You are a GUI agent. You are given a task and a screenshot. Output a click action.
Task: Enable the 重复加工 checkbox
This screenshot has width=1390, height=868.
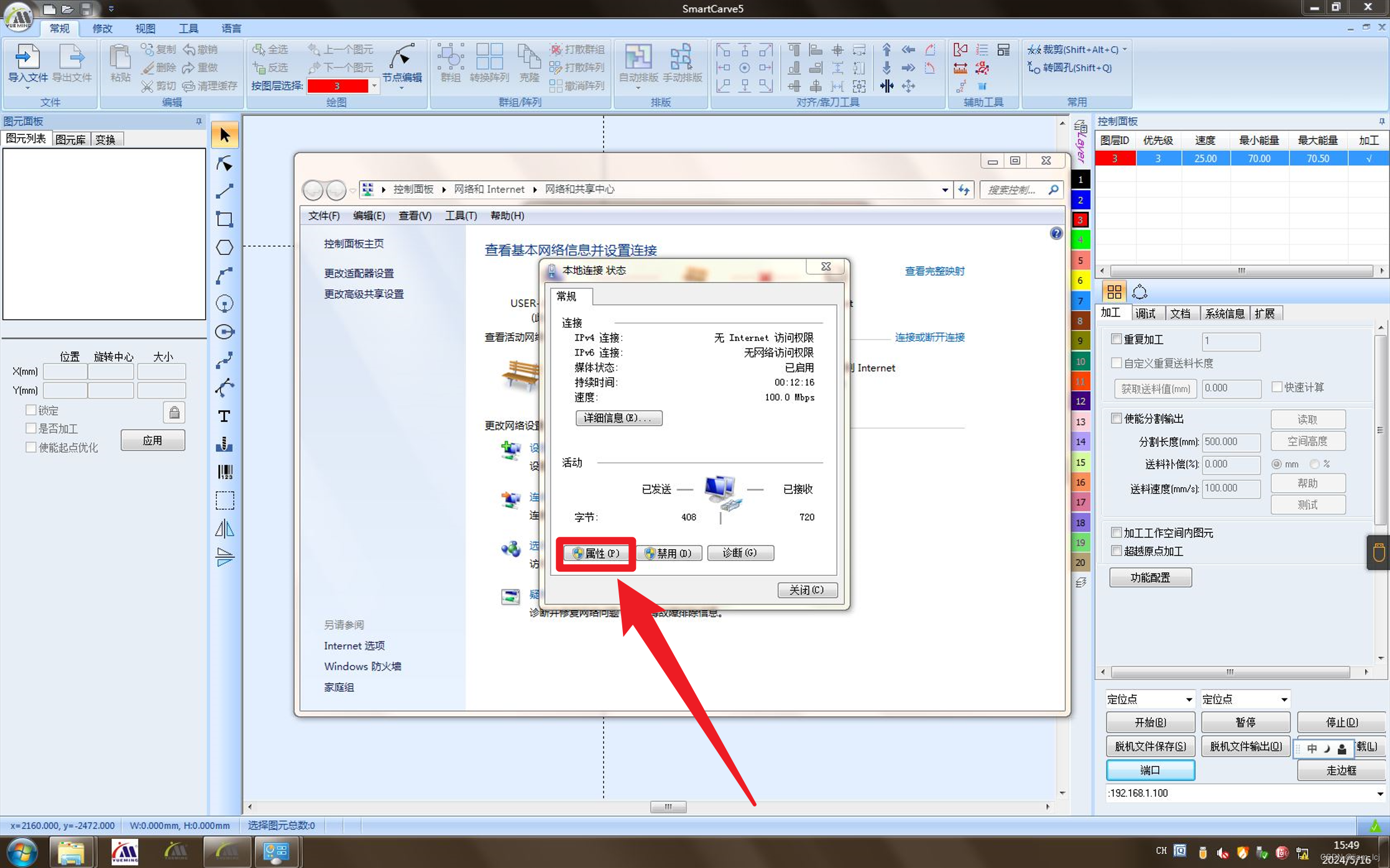pos(1116,339)
